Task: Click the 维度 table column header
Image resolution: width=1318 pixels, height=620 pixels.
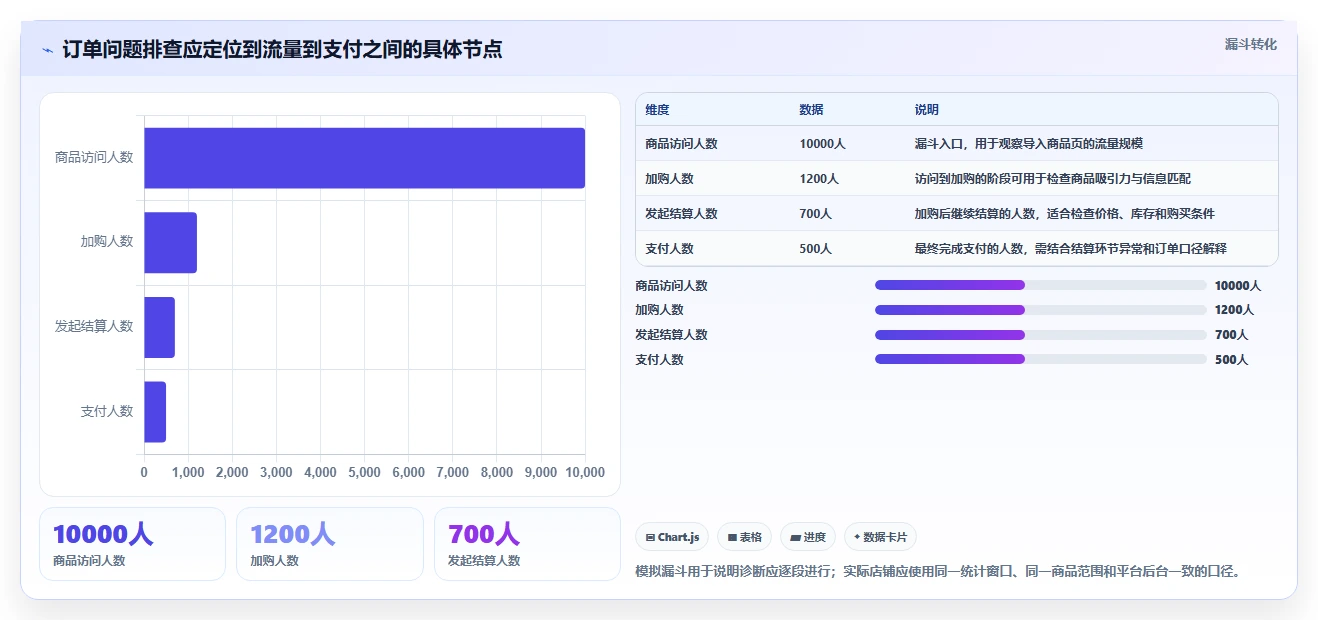Action: 657,110
